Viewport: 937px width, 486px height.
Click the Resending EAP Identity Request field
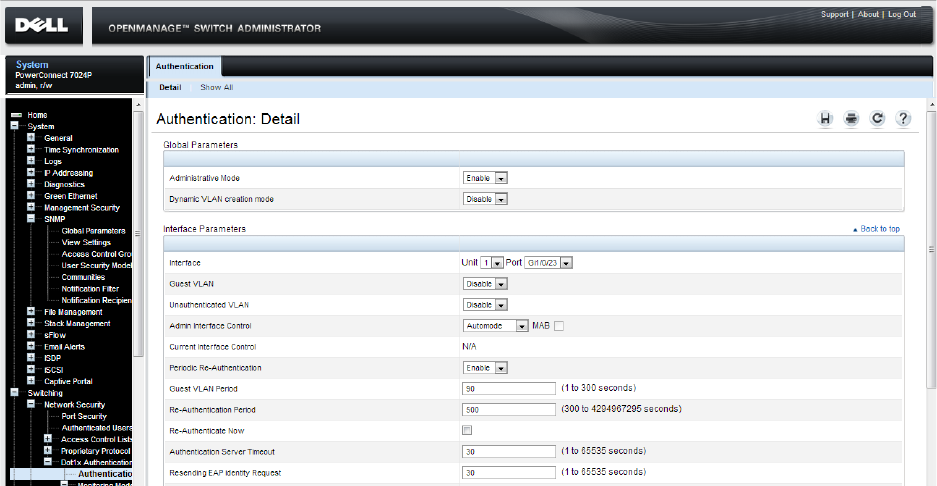509,473
